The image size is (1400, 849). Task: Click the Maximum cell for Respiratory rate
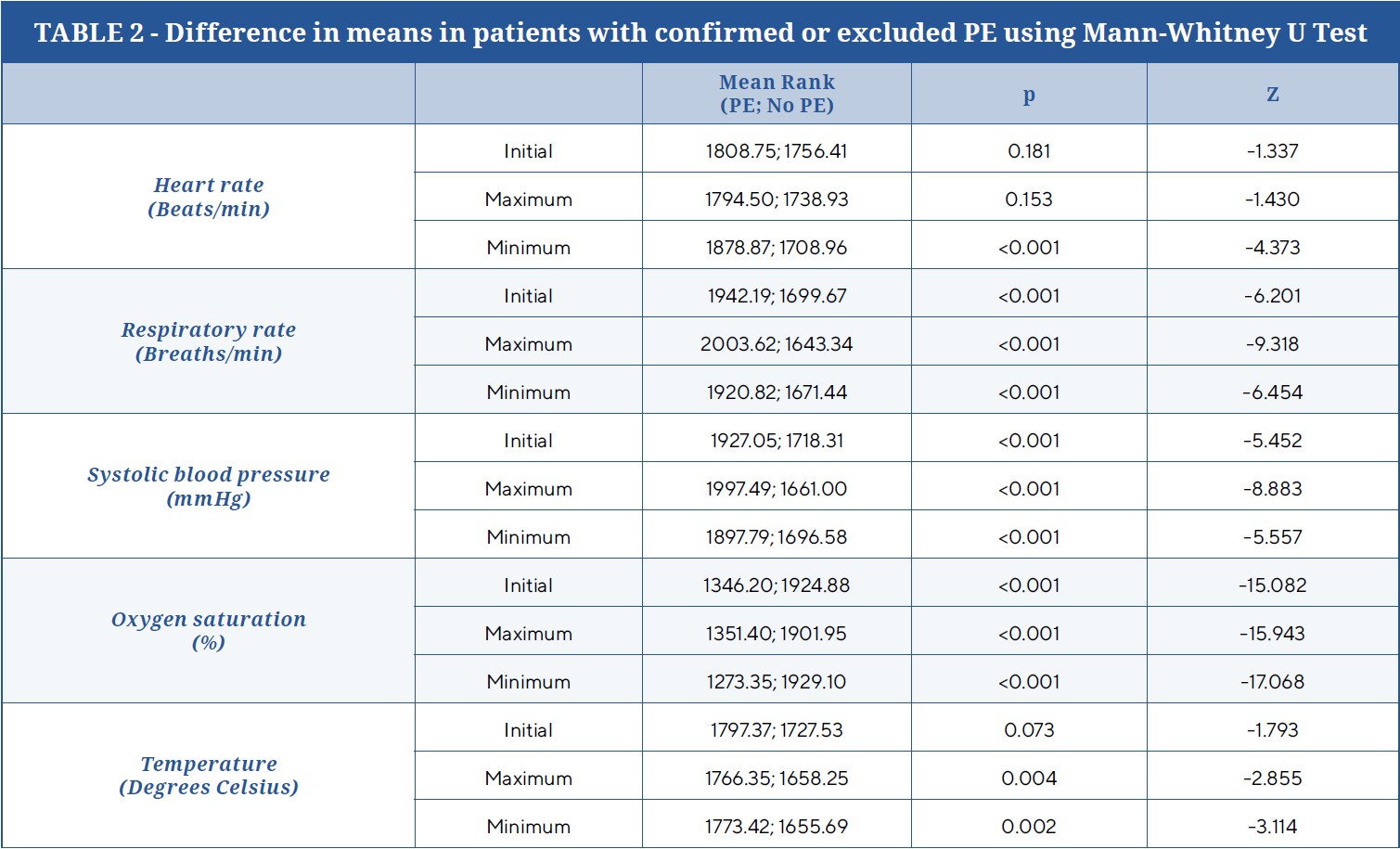pyautogui.click(x=528, y=344)
